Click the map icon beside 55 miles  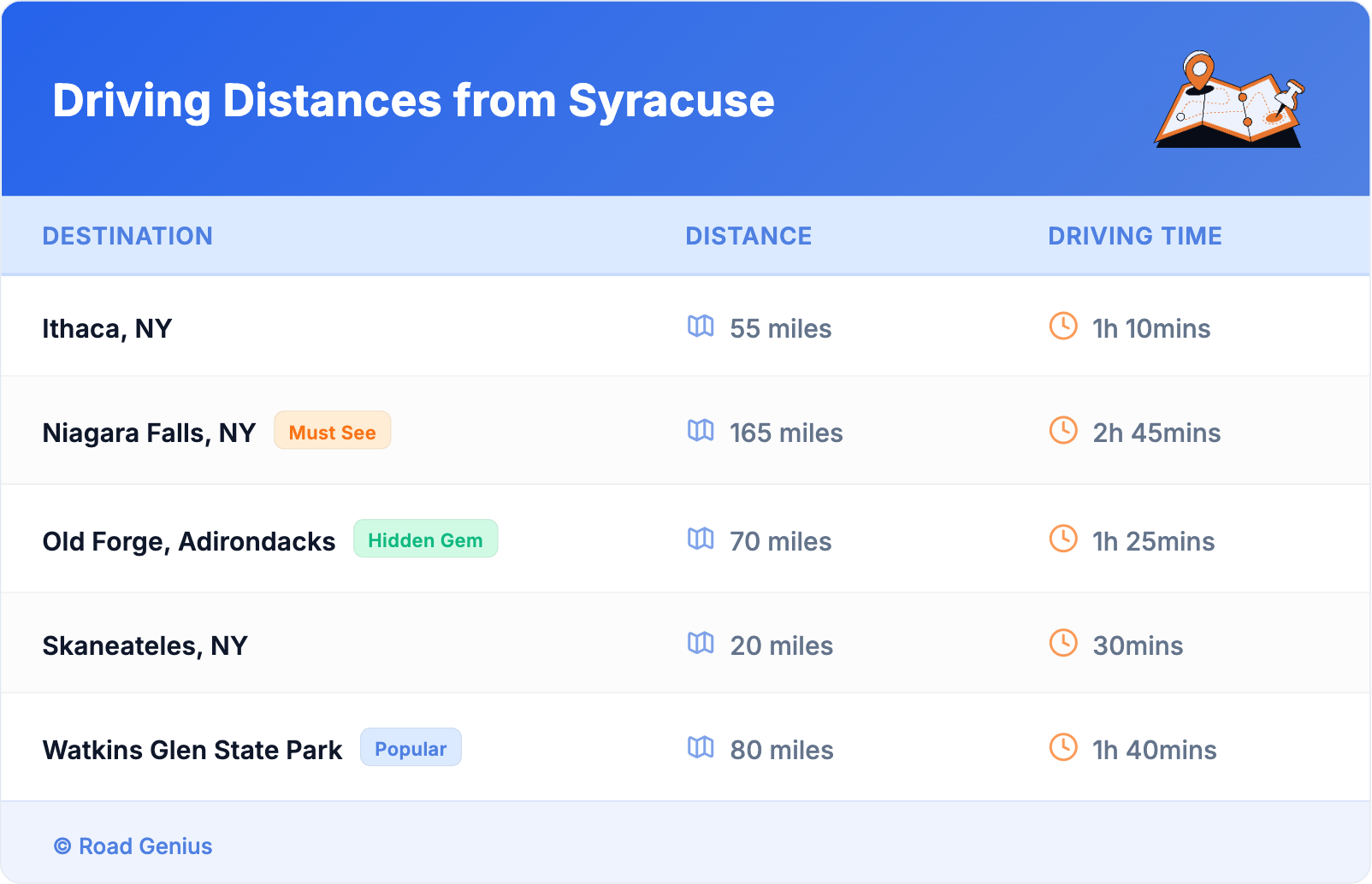click(x=701, y=327)
